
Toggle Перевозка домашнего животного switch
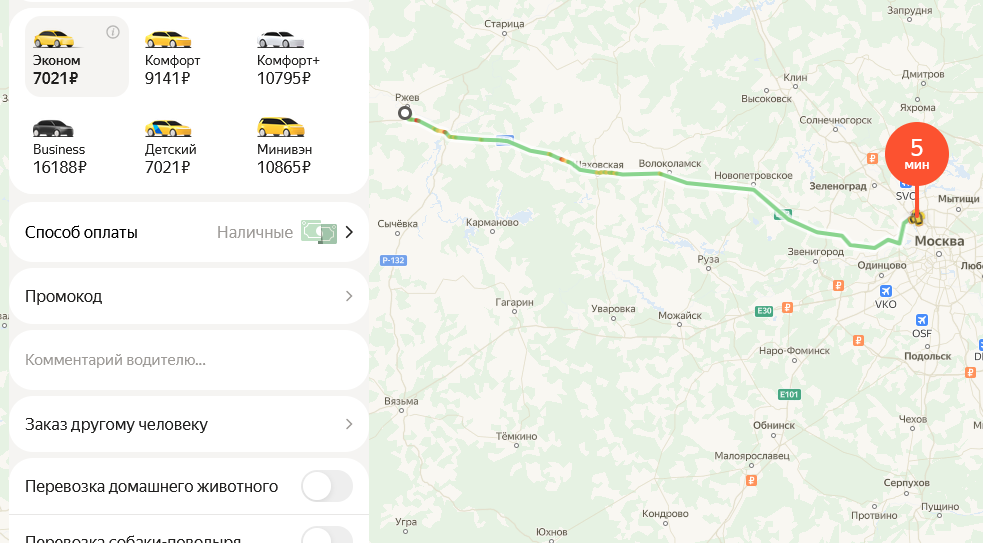(327, 486)
